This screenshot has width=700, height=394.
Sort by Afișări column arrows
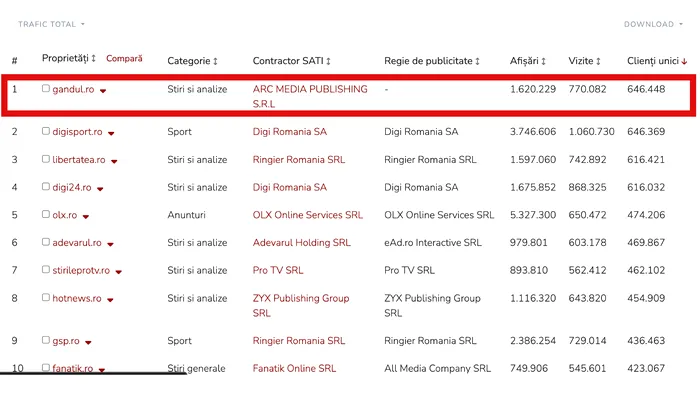click(543, 61)
